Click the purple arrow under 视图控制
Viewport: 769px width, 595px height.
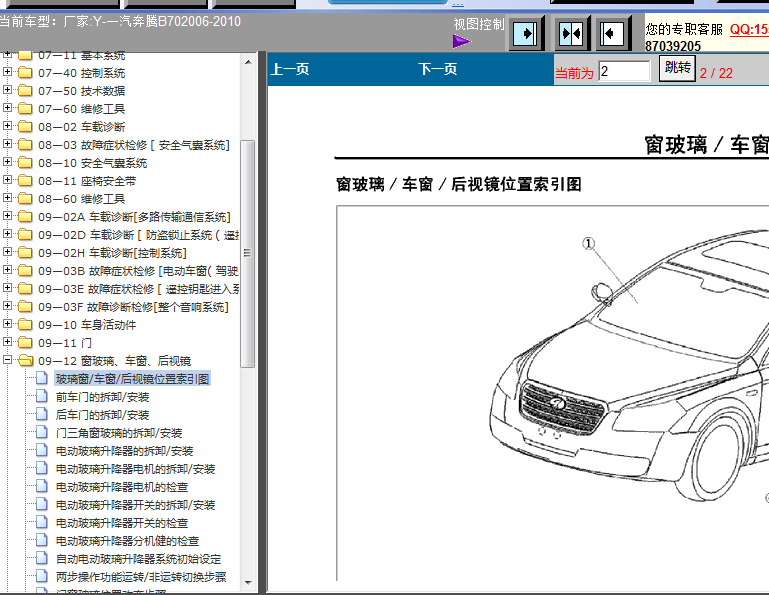point(461,41)
